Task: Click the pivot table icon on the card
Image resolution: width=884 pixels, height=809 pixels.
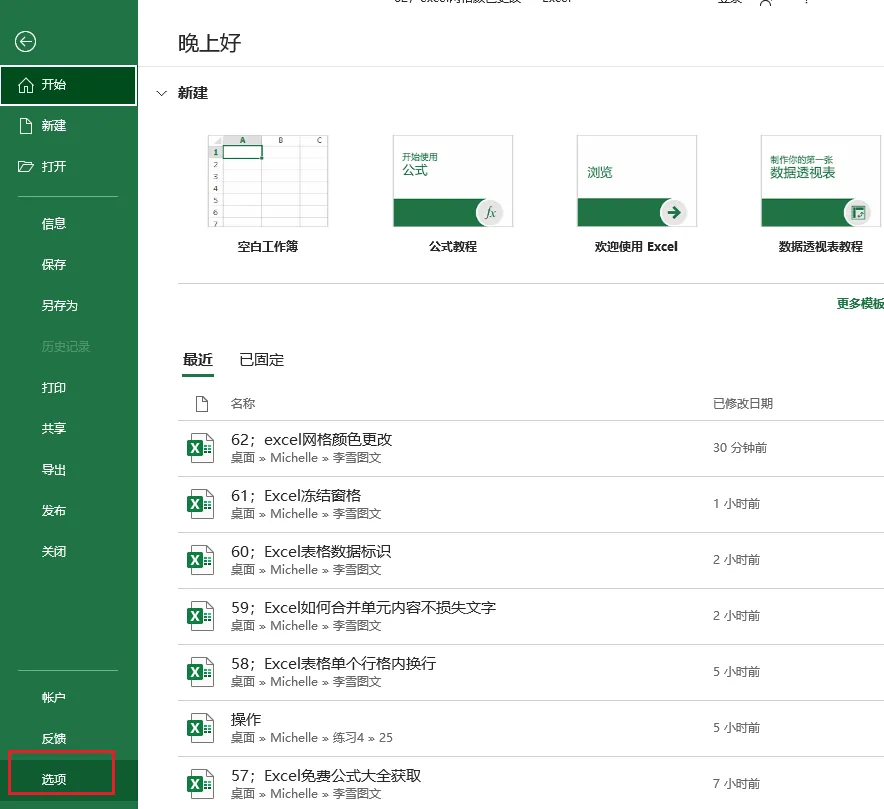Action: tap(858, 213)
